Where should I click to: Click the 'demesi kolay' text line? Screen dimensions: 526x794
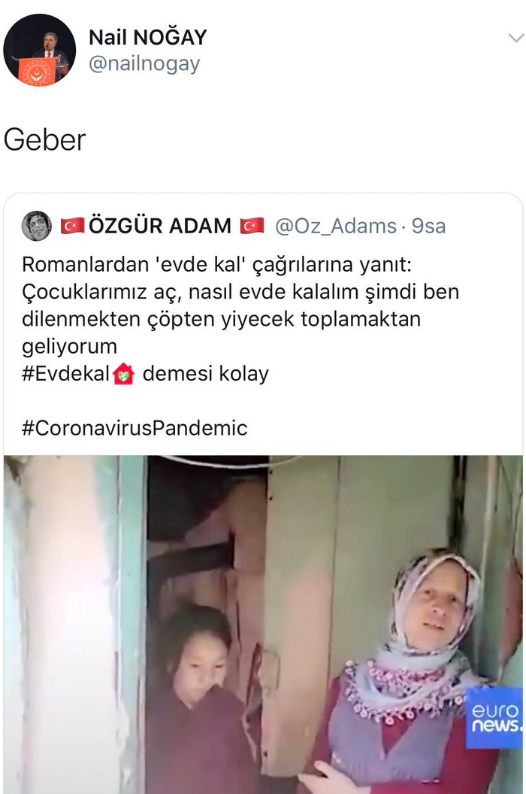[206, 374]
